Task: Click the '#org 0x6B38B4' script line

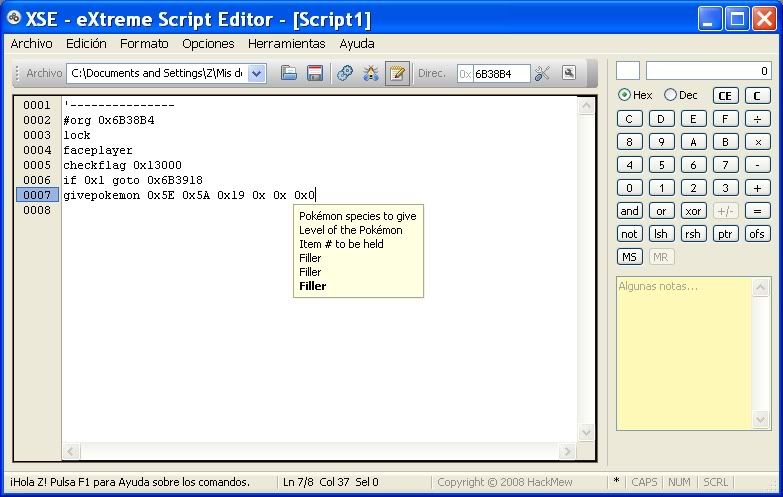Action: pyautogui.click(x=109, y=120)
